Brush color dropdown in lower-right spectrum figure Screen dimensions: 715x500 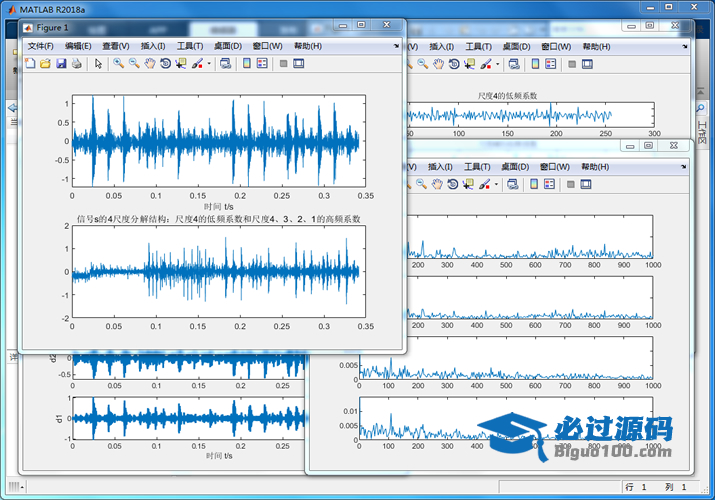(x=496, y=184)
